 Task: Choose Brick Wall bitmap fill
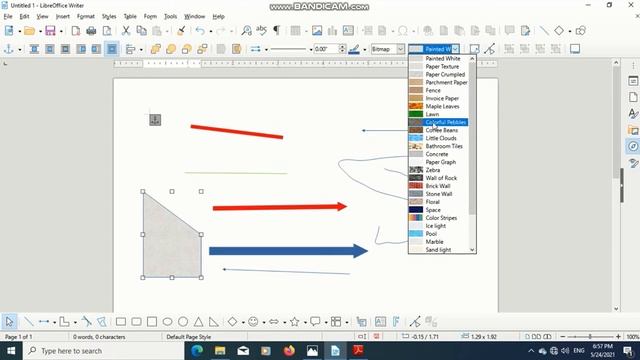pyautogui.click(x=438, y=186)
